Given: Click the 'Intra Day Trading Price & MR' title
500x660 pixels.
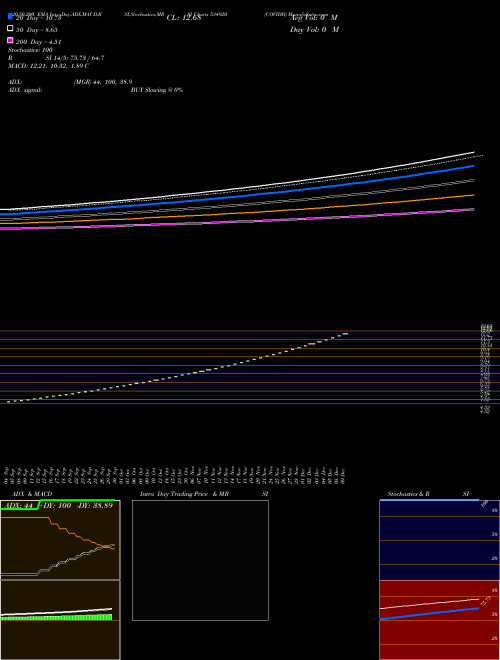Looking at the screenshot, I should click(x=184, y=494).
